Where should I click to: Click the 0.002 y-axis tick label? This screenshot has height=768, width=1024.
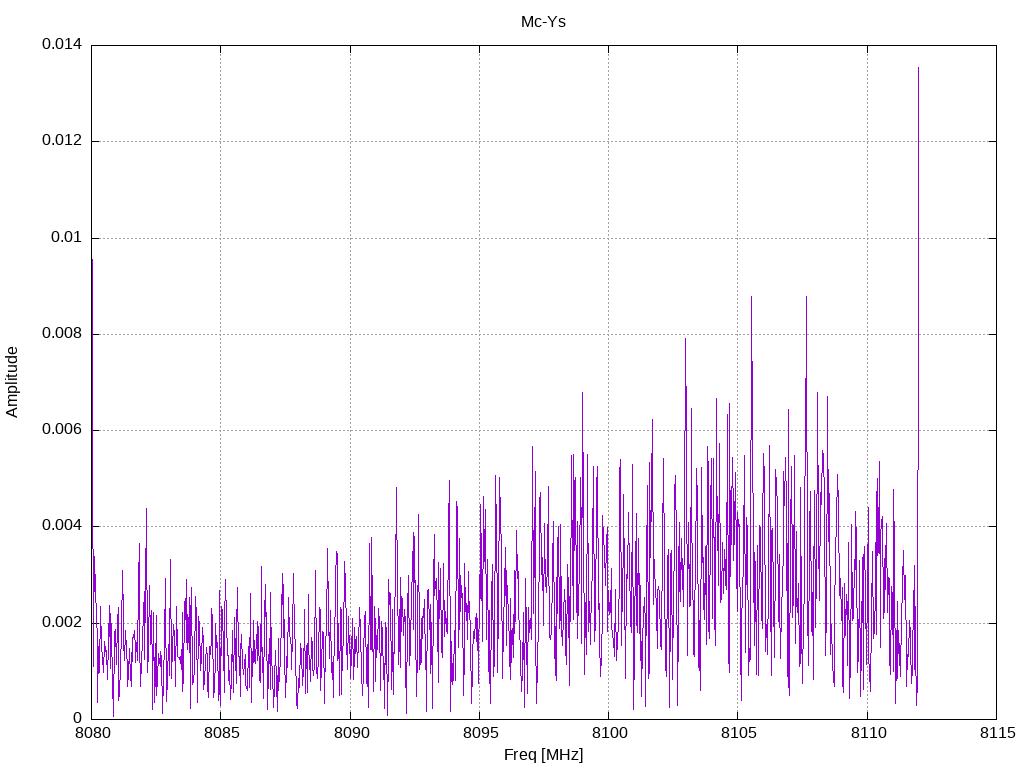tap(61, 623)
